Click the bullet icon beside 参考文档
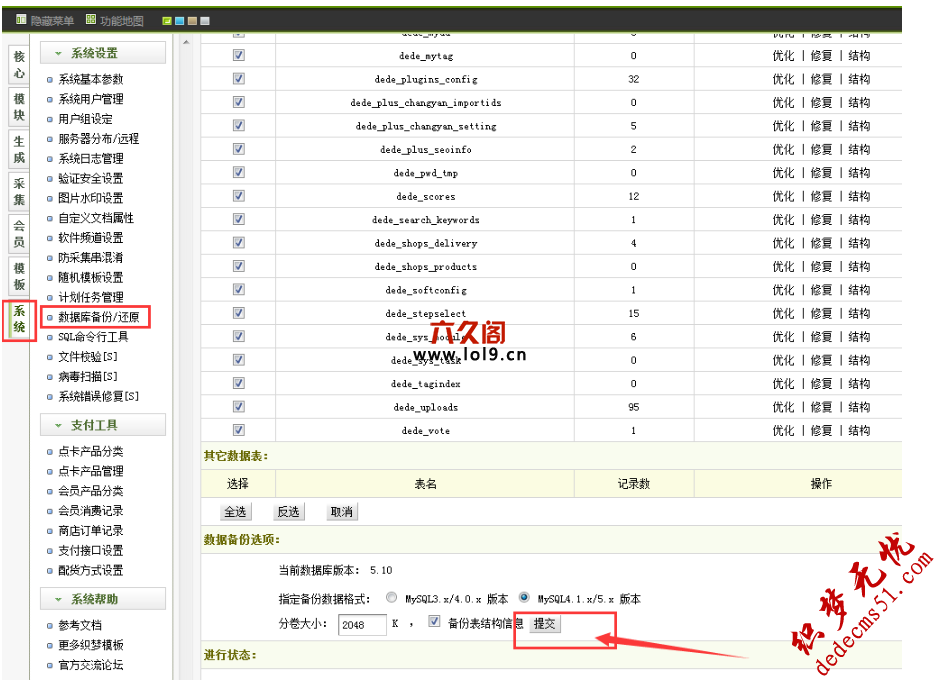Viewport: 939px width, 683px height. pos(50,626)
